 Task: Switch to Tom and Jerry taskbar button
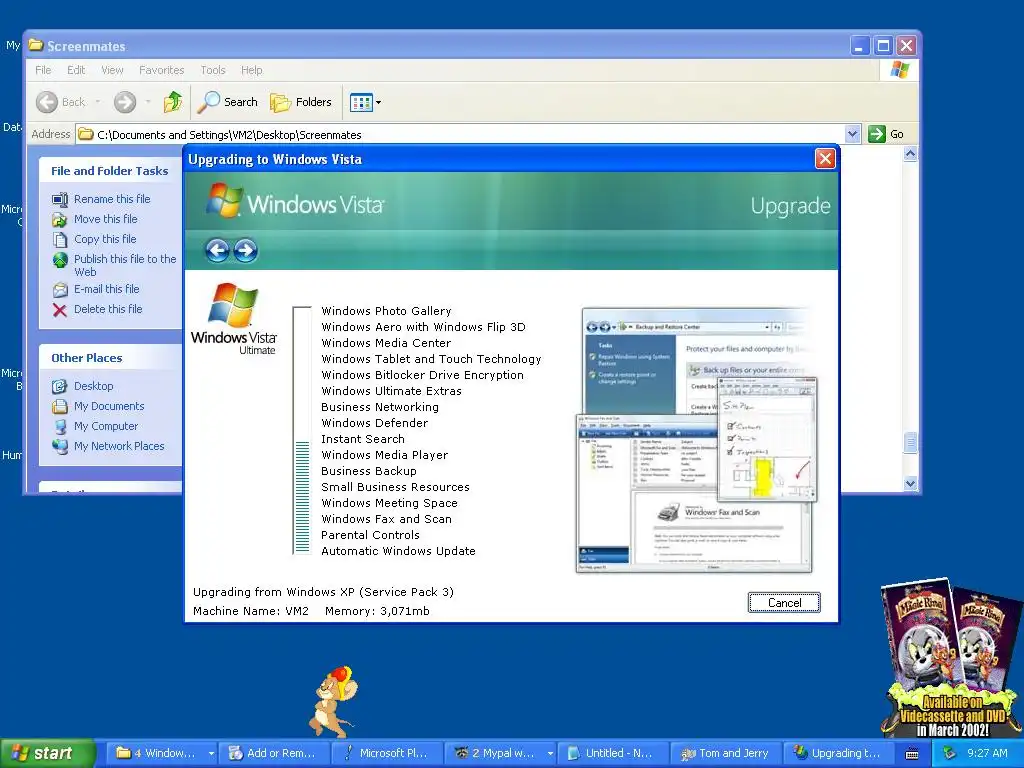[726, 753]
